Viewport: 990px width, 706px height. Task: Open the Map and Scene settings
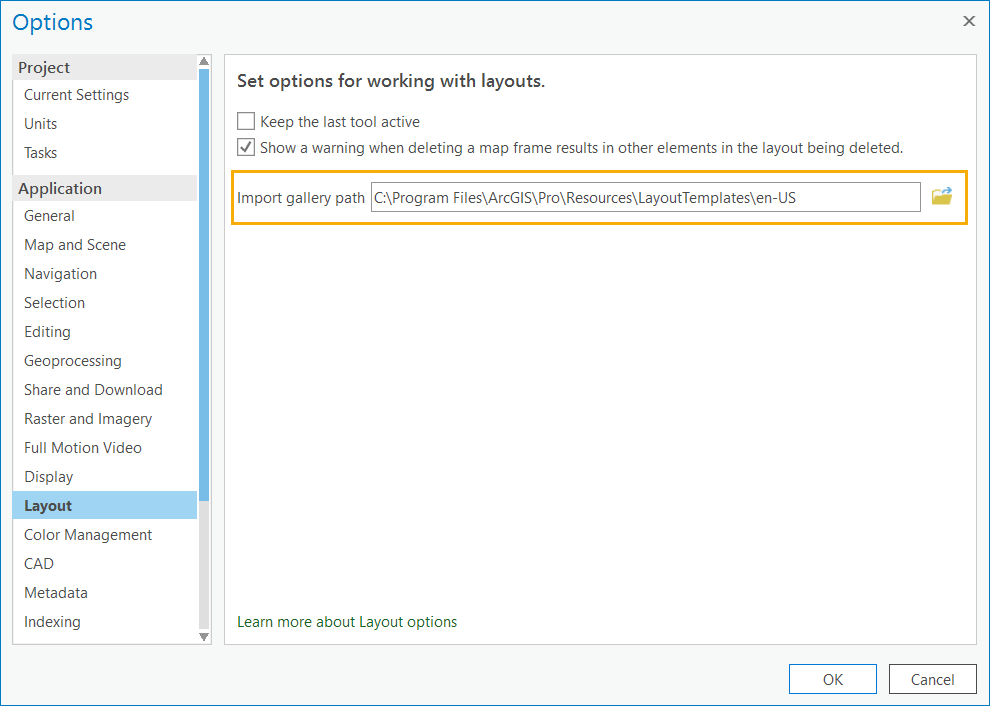tap(74, 244)
